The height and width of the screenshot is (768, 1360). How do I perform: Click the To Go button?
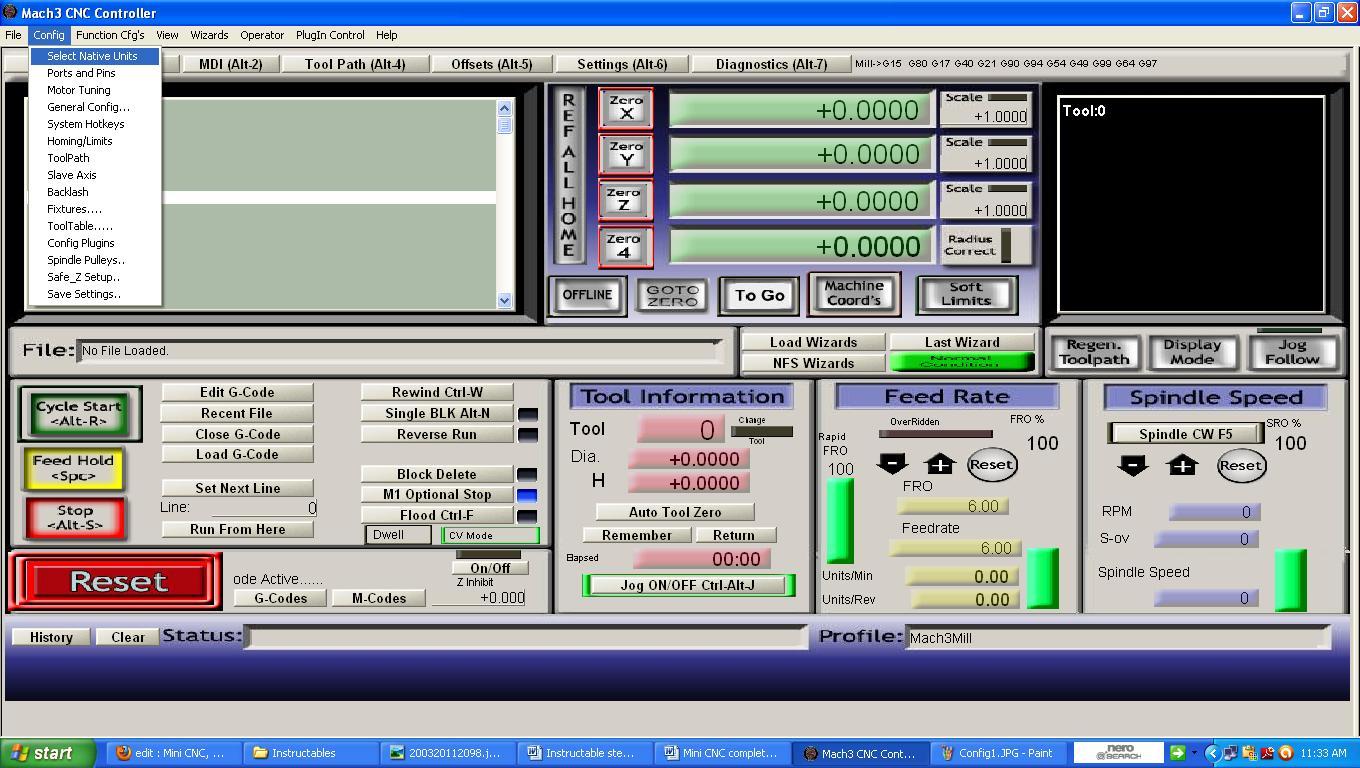[760, 295]
